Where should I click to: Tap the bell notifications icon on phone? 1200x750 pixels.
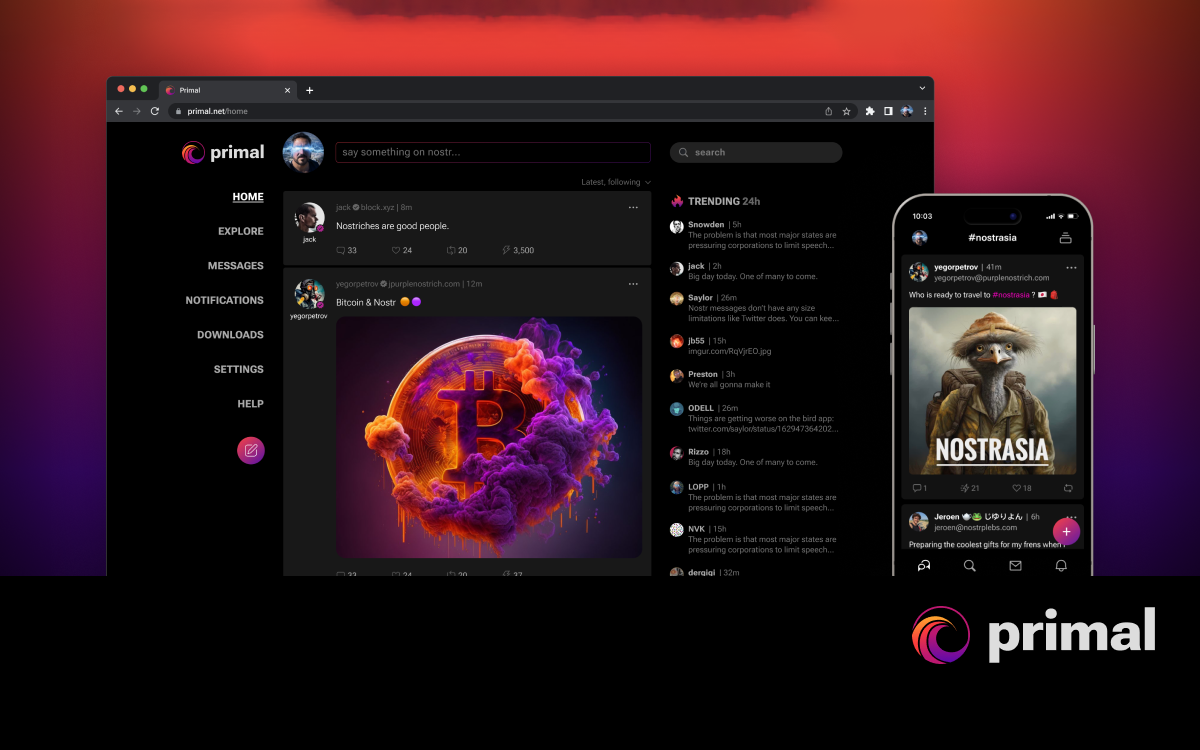pos(1061,566)
